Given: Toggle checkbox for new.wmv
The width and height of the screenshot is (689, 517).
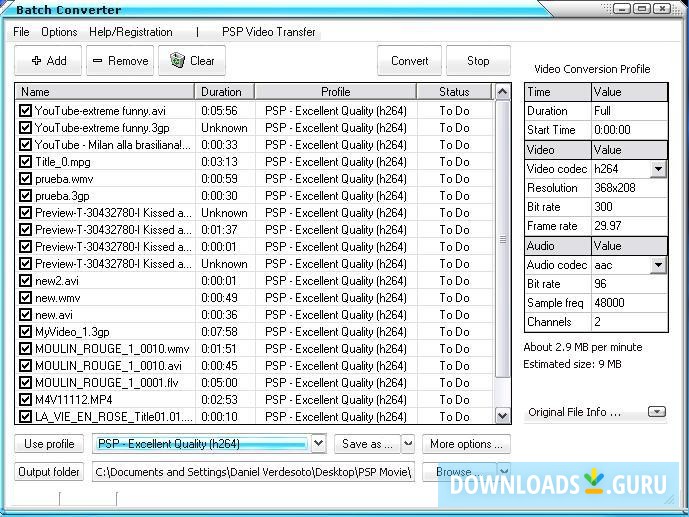Looking at the screenshot, I should pos(25,298).
